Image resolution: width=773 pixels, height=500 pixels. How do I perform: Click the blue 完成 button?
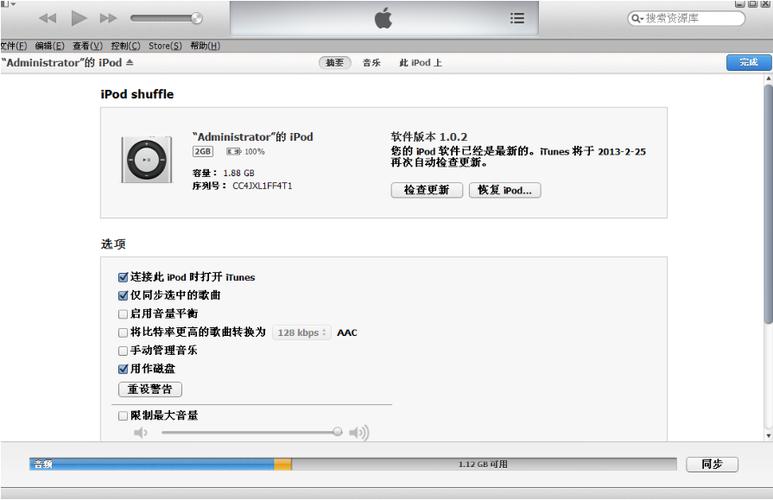click(x=748, y=62)
